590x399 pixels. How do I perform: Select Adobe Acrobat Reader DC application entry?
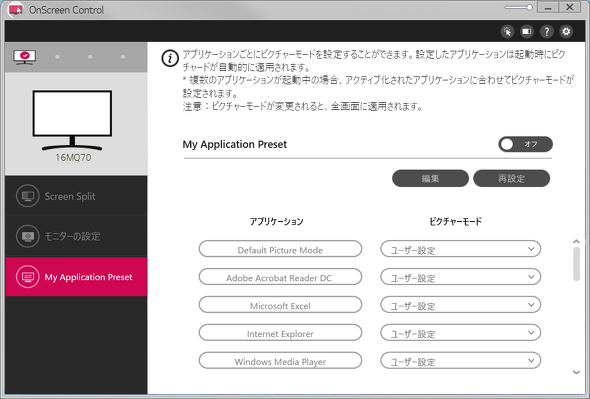280,277
